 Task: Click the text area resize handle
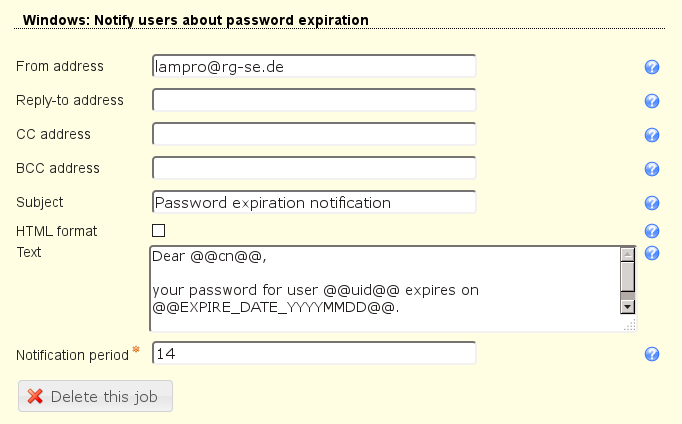pos(629,325)
